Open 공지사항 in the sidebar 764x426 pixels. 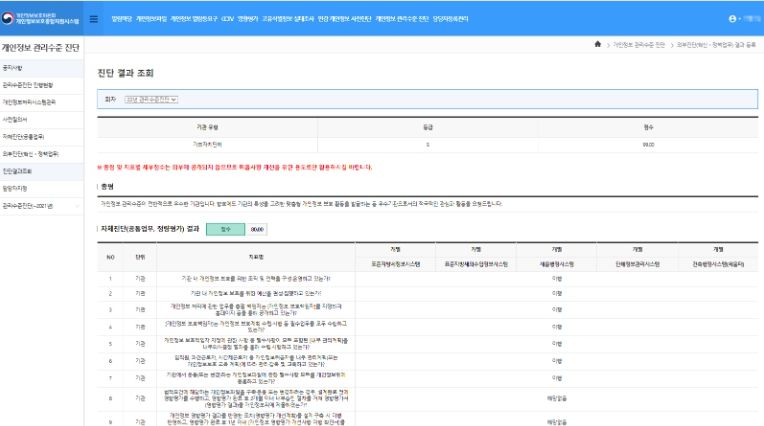(x=13, y=68)
